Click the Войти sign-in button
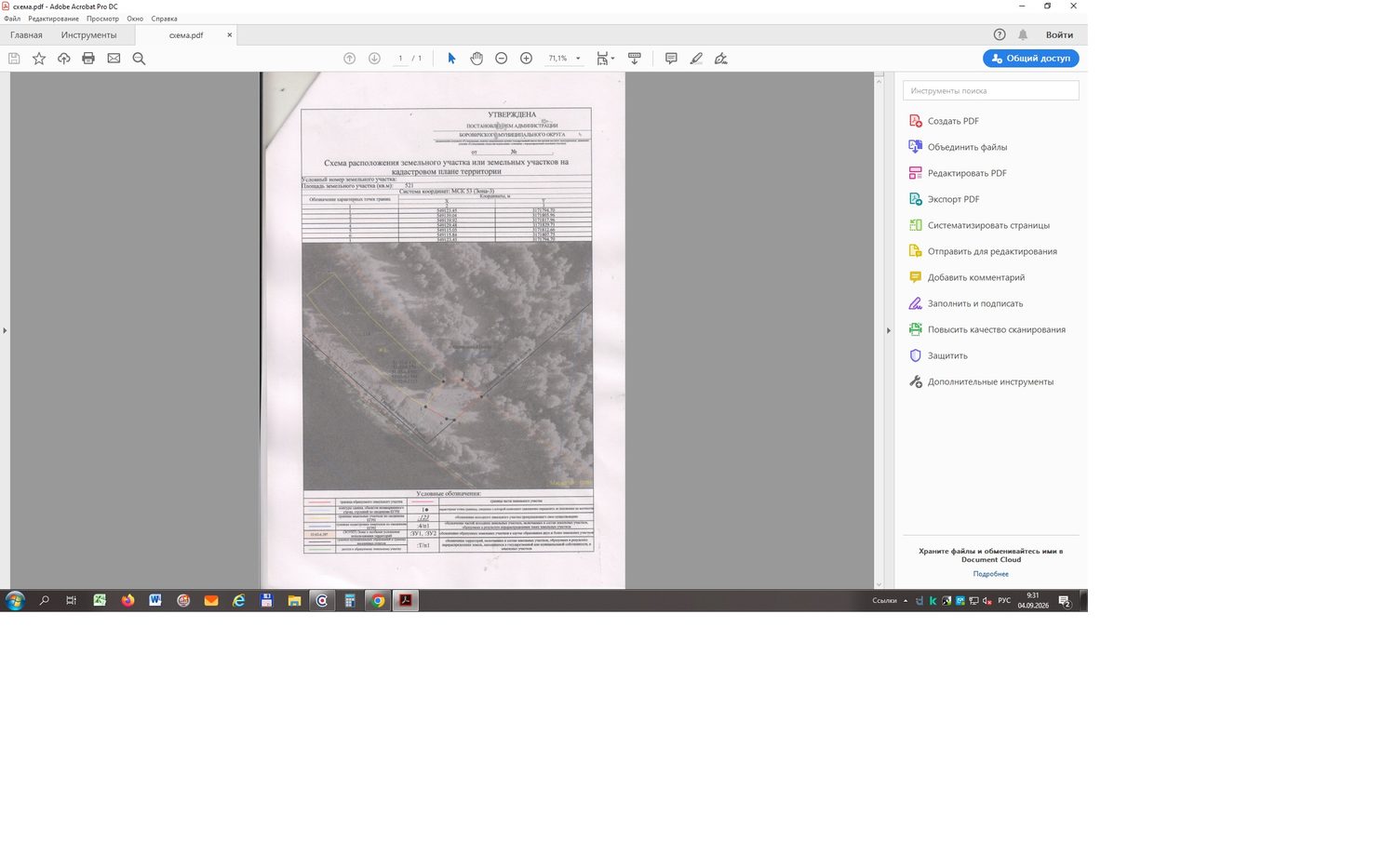Image resolution: width=1396 pixels, height=868 pixels. (x=1059, y=34)
